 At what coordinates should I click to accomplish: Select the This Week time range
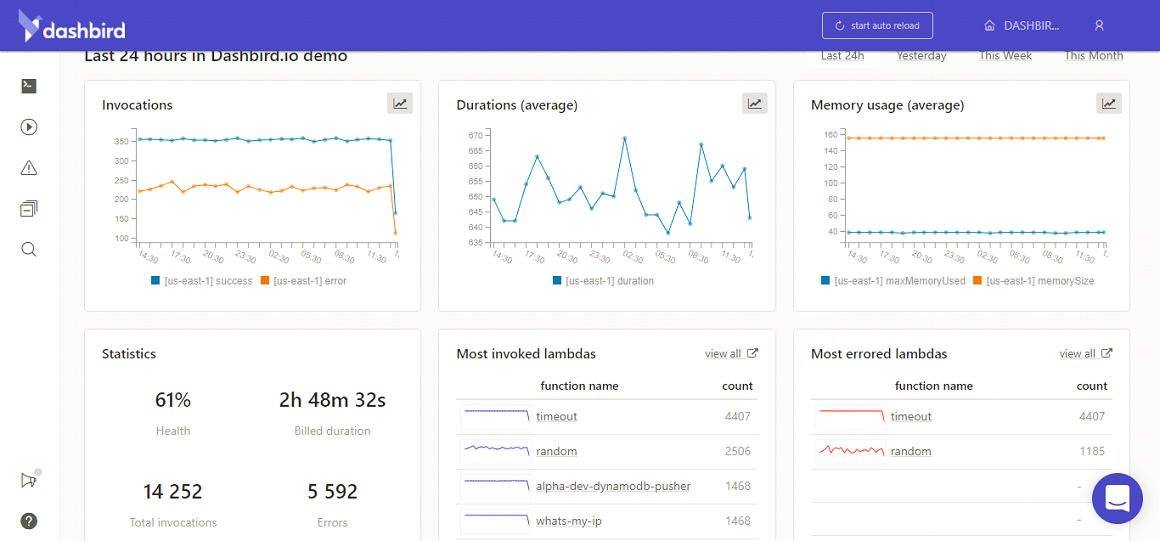[1005, 56]
